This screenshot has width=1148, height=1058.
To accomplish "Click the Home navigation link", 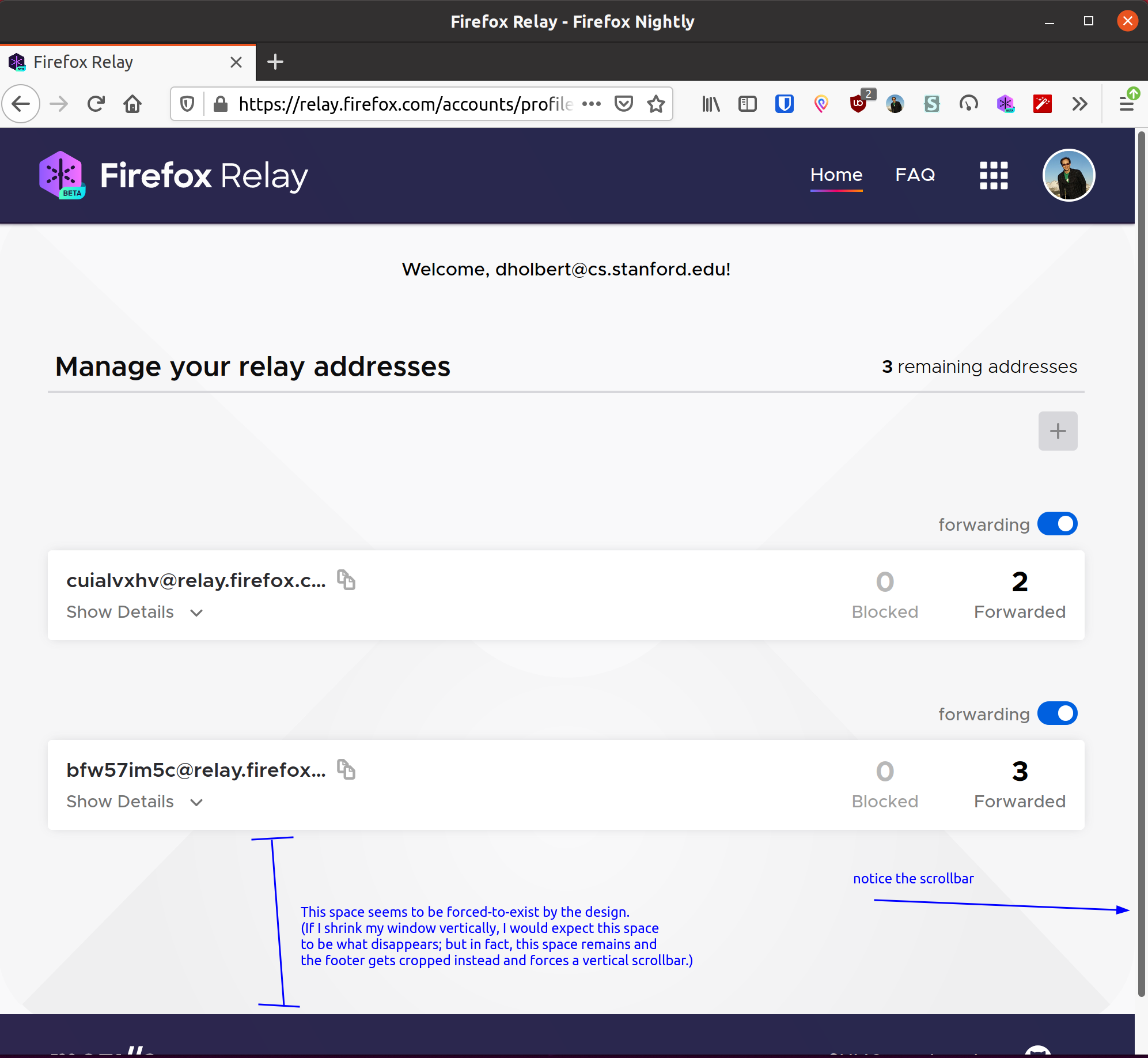I will 836,175.
